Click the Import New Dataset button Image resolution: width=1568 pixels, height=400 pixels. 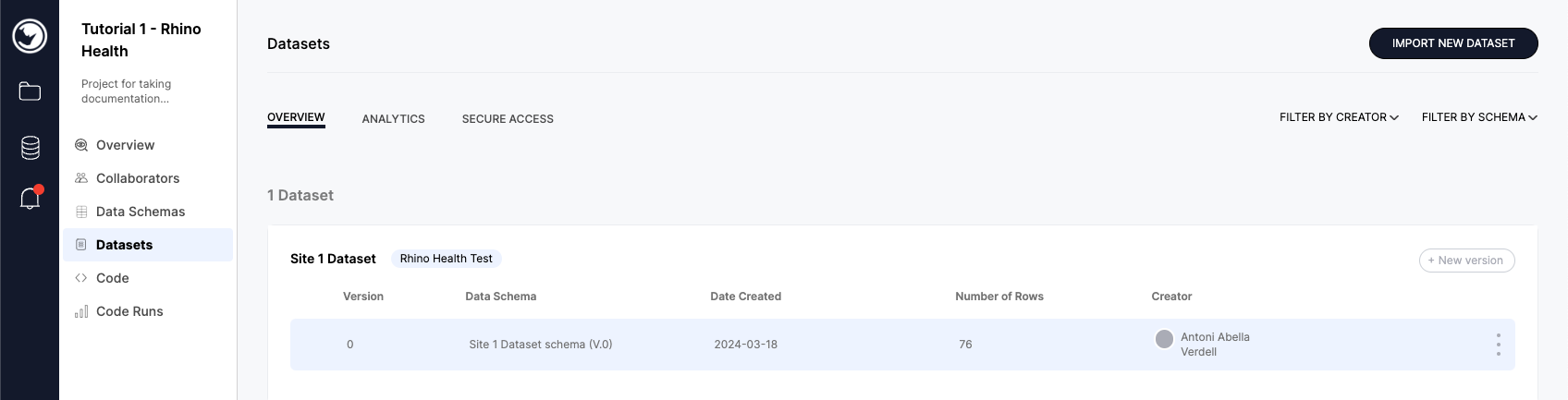tap(1453, 43)
